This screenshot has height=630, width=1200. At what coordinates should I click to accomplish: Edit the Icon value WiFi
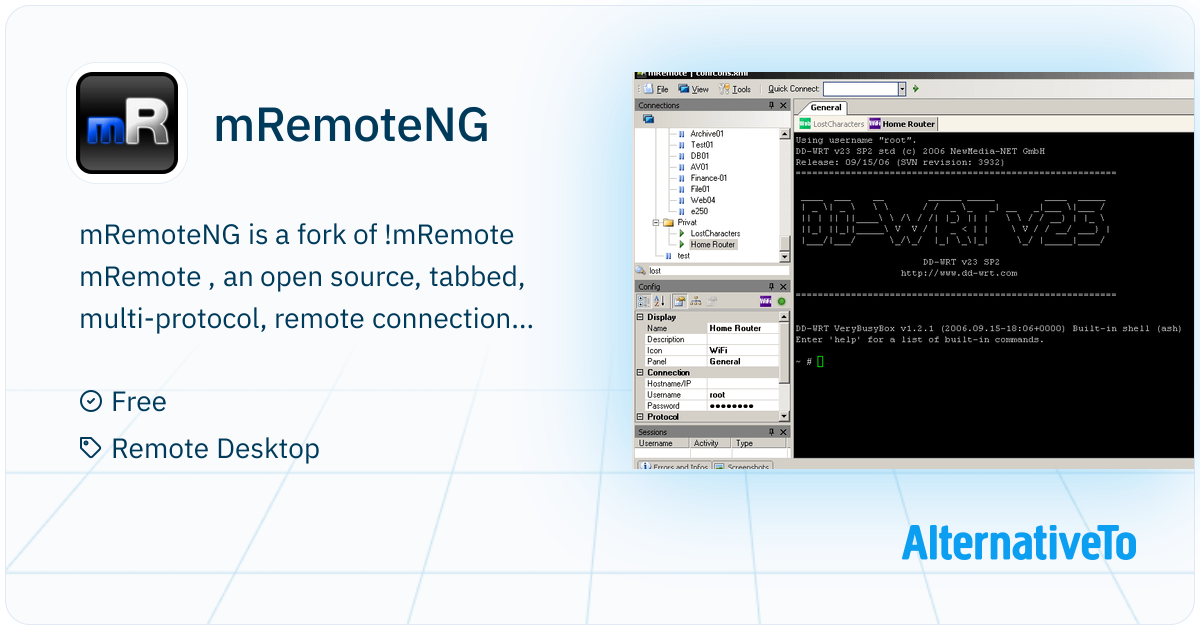coord(743,350)
